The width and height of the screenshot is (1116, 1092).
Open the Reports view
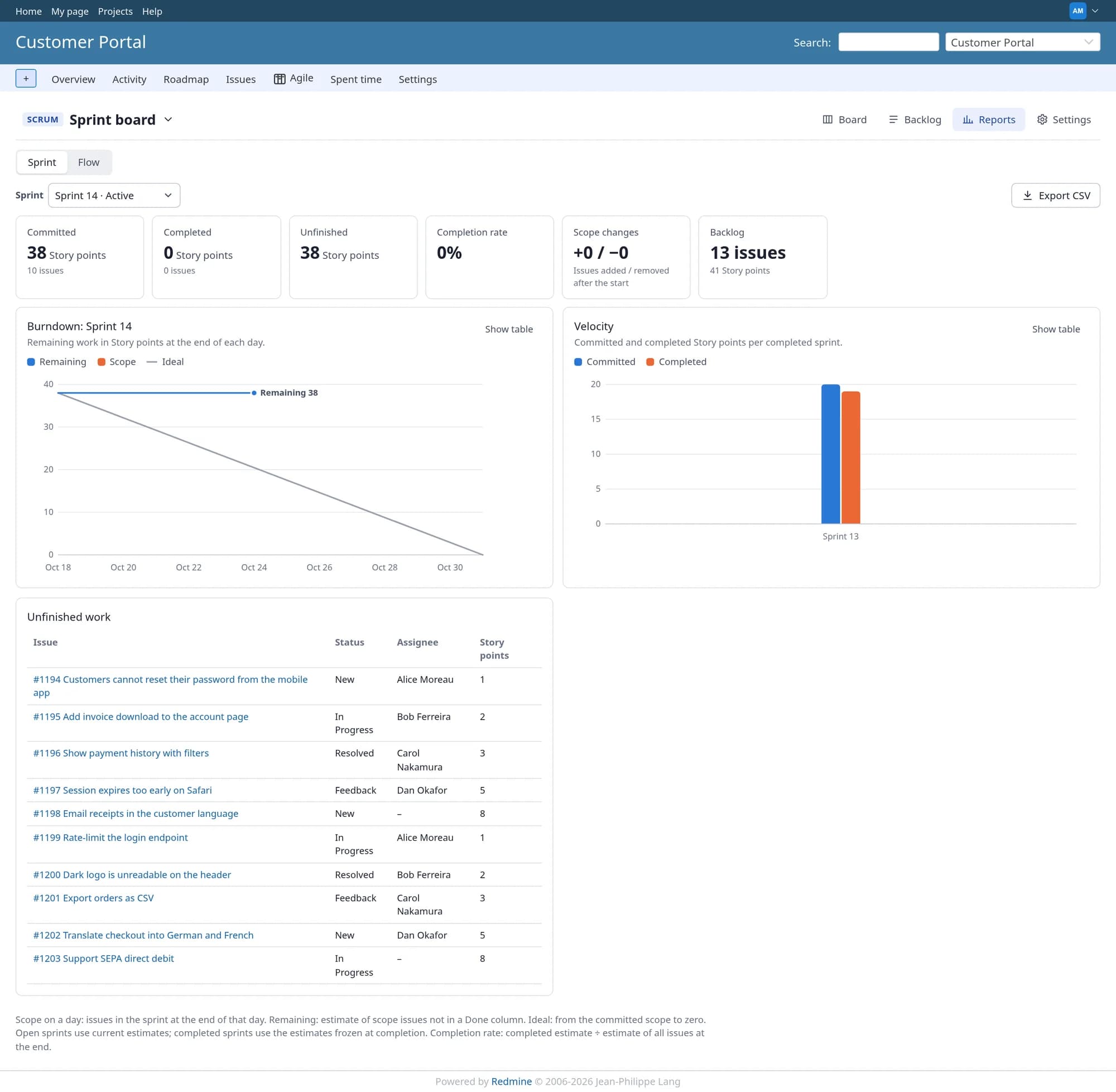pos(989,119)
